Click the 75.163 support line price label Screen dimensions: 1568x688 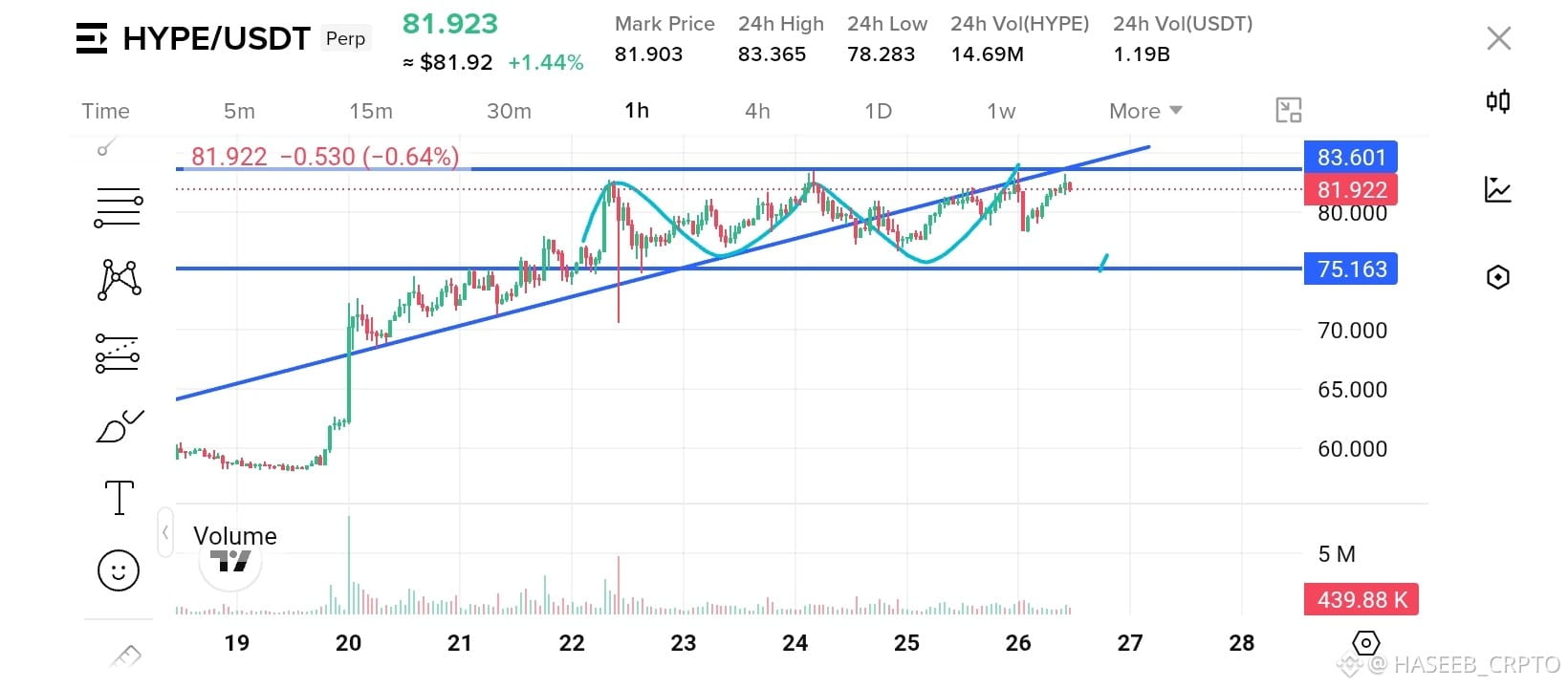[1351, 269]
